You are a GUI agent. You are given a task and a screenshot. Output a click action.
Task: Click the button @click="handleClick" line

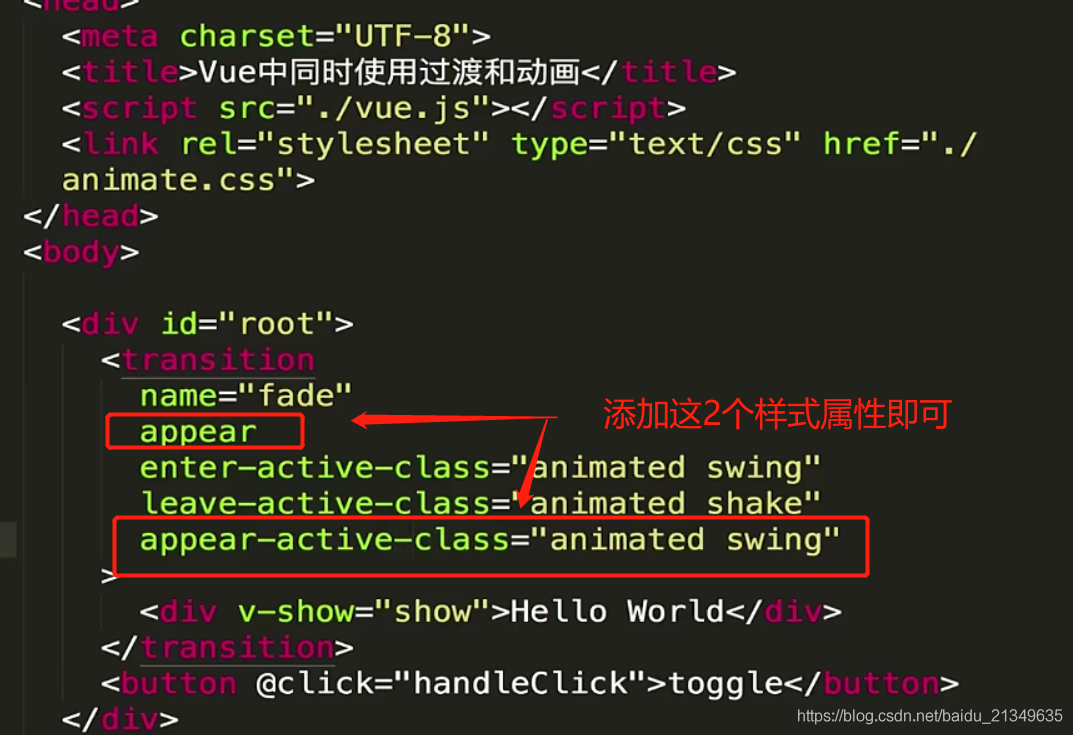click(x=530, y=684)
